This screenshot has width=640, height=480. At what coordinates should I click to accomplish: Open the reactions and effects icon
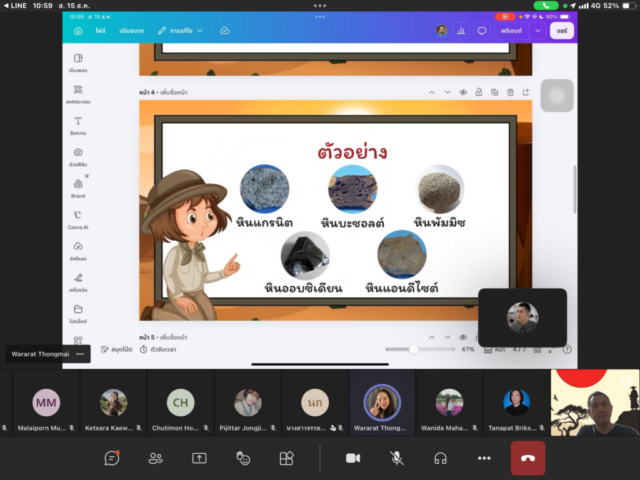pos(243,458)
